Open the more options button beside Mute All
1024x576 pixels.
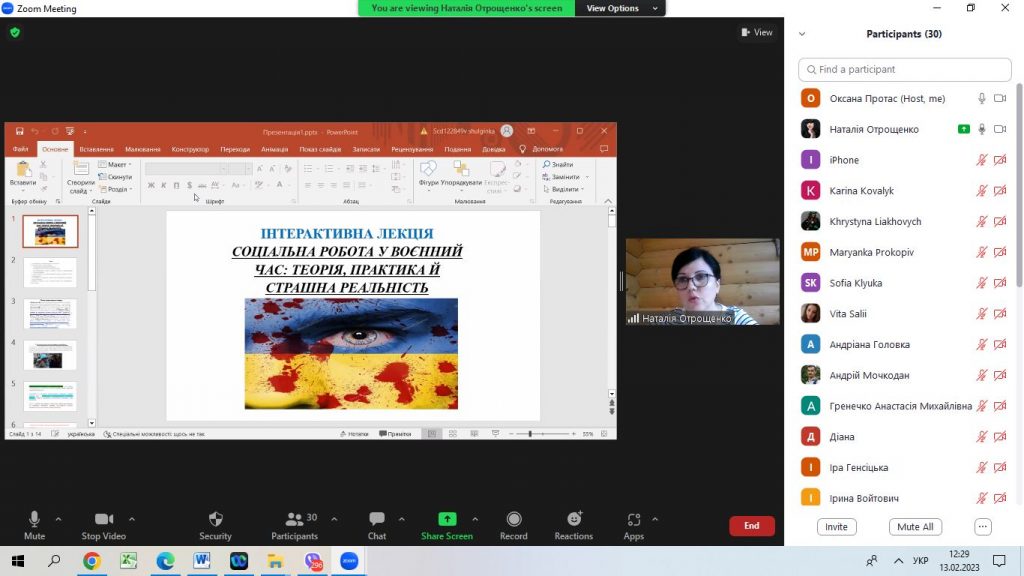983,527
